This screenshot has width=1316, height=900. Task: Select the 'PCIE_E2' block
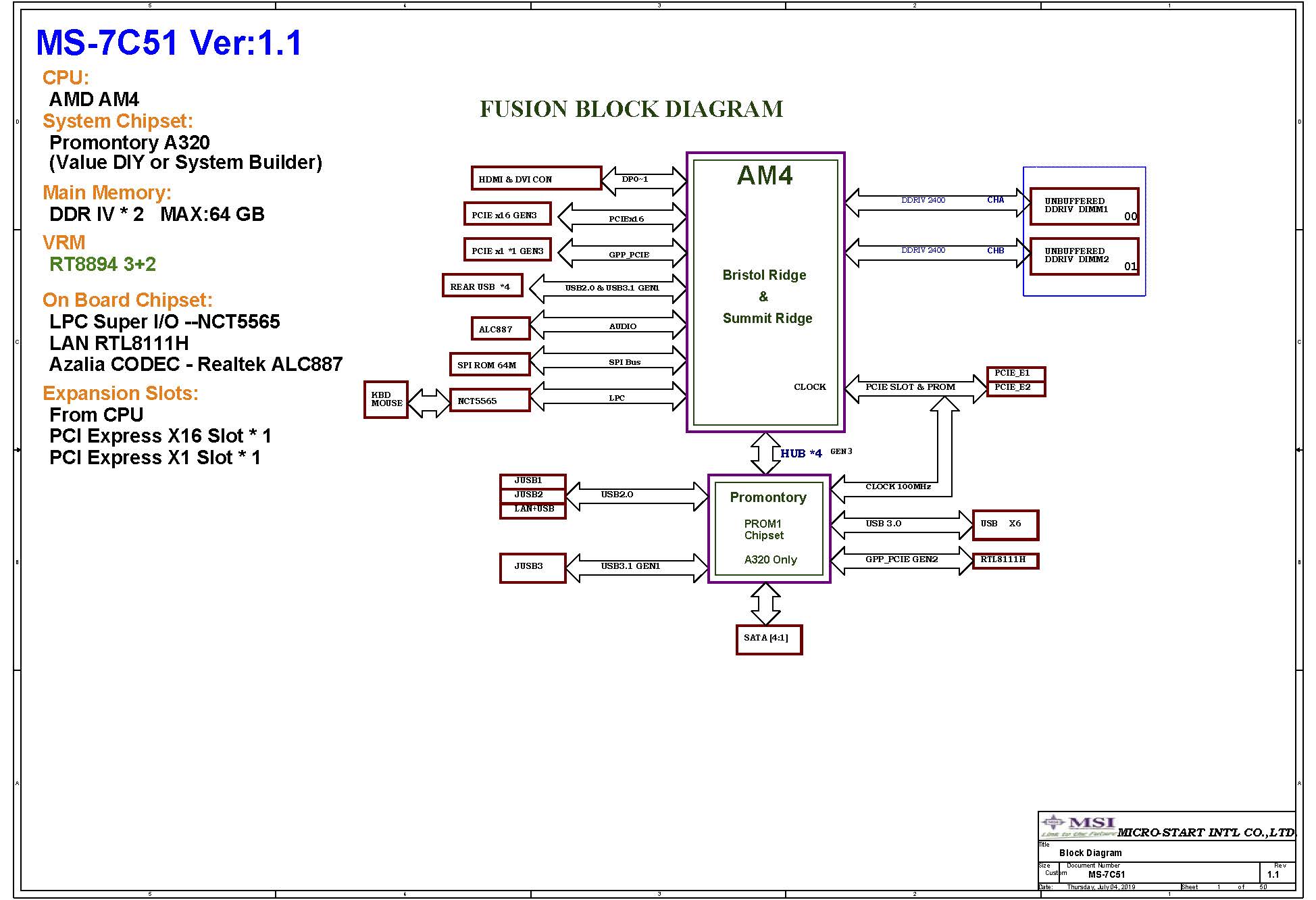pyautogui.click(x=1016, y=389)
